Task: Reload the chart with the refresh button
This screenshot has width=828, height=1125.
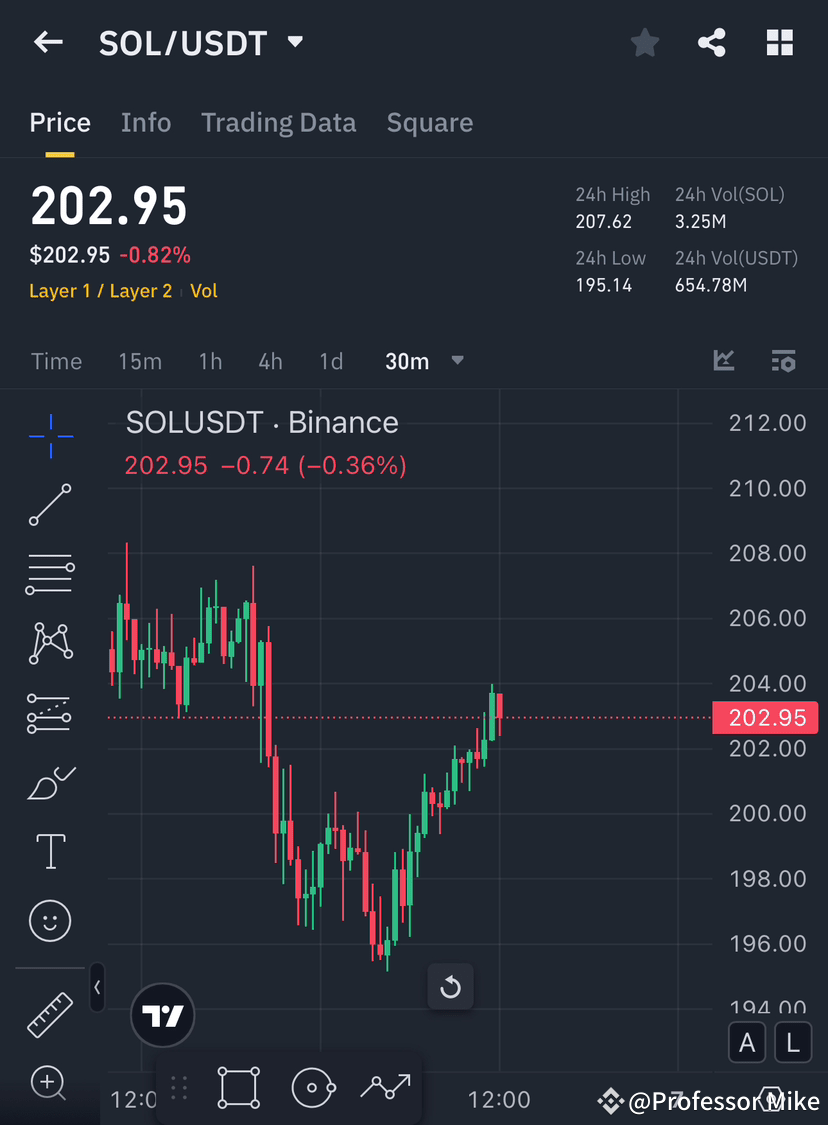Action: [450, 986]
